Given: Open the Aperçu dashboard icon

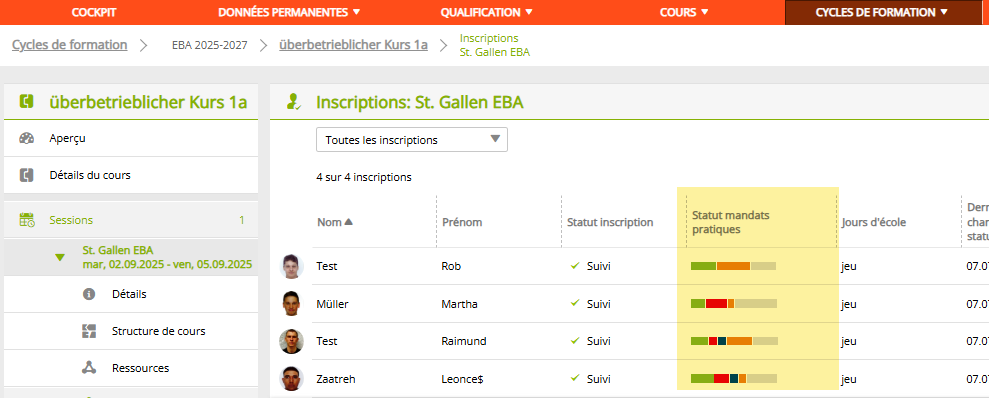Looking at the screenshot, I should [x=26, y=139].
